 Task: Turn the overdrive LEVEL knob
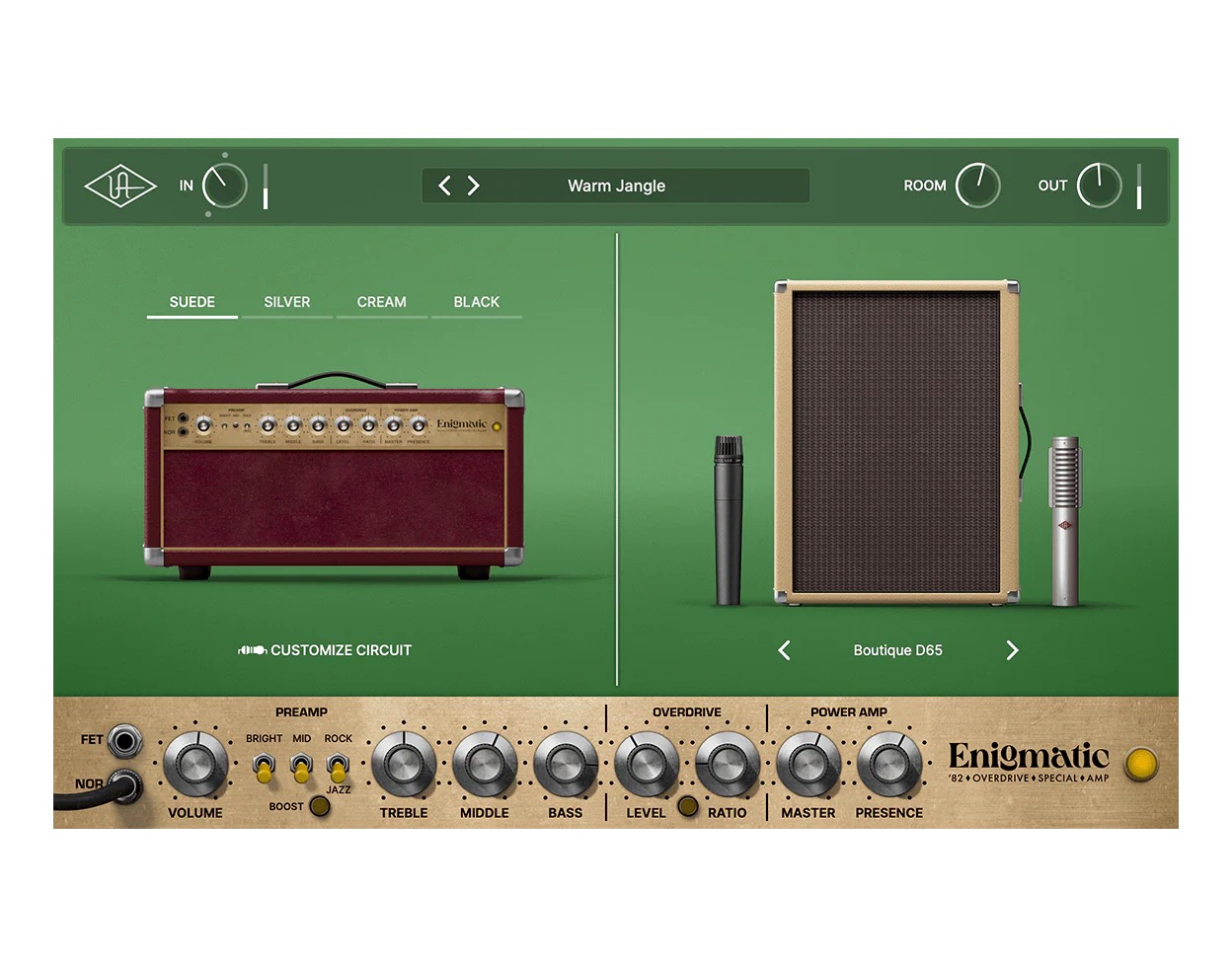pos(647,766)
